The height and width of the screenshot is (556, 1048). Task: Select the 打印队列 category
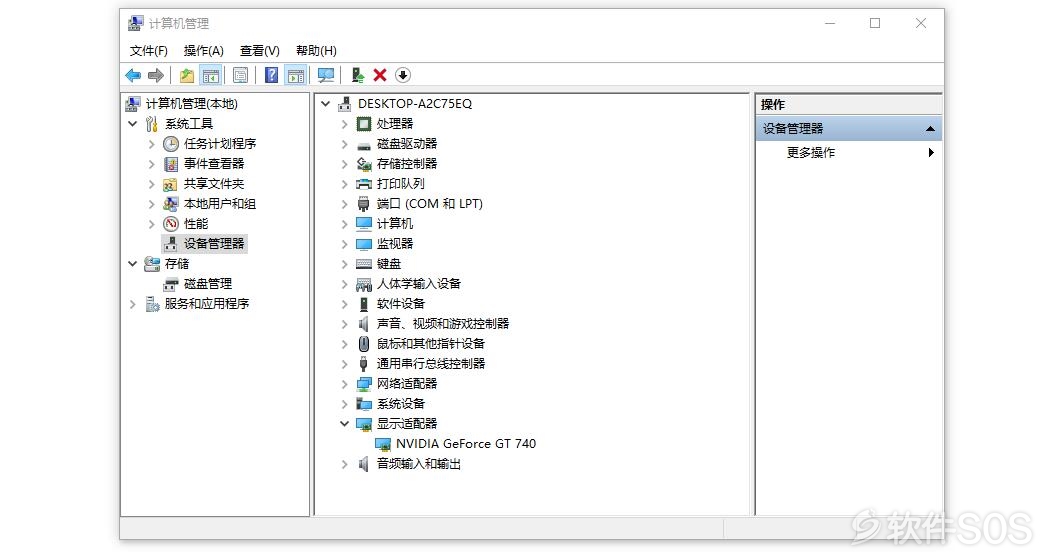(400, 184)
